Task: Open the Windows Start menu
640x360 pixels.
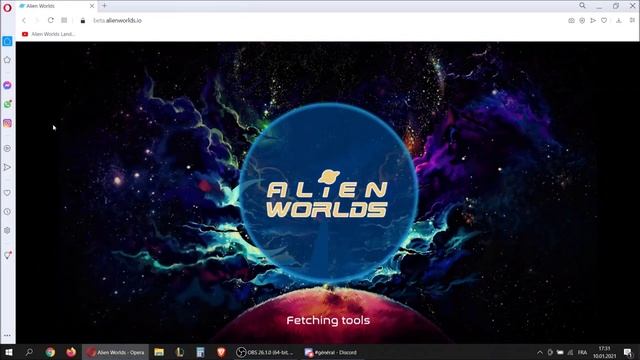Action: [x=8, y=352]
